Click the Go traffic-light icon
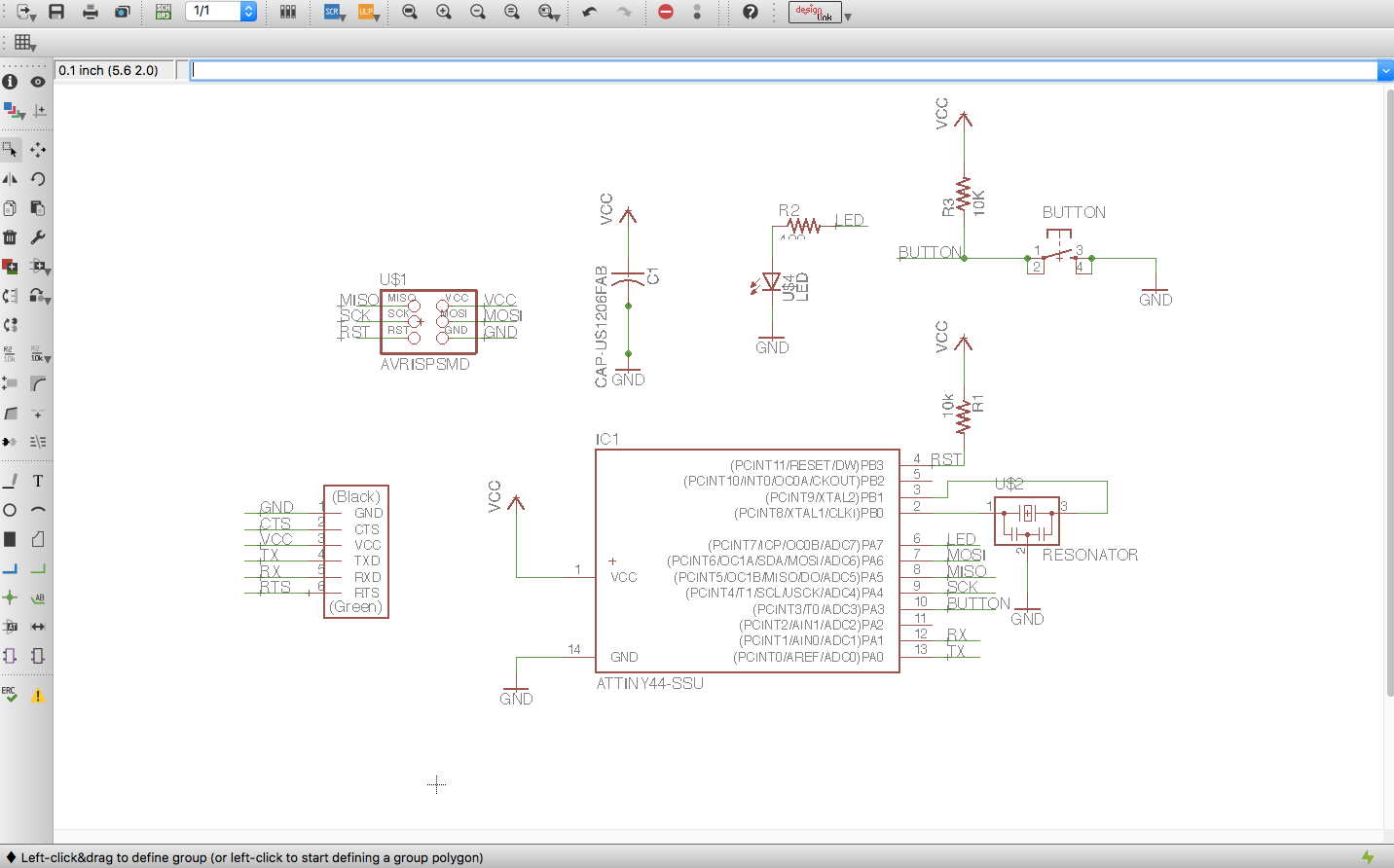 click(697, 12)
